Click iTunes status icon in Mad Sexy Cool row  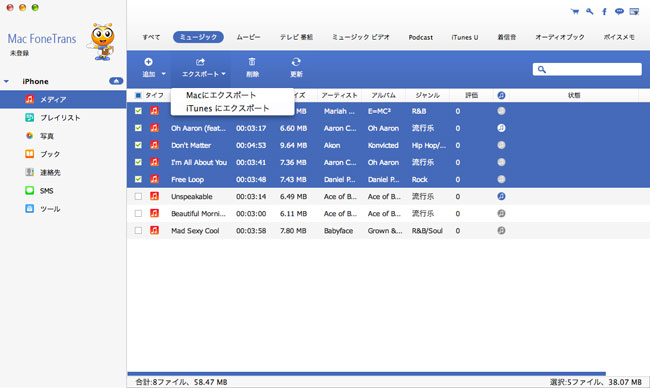click(x=501, y=230)
